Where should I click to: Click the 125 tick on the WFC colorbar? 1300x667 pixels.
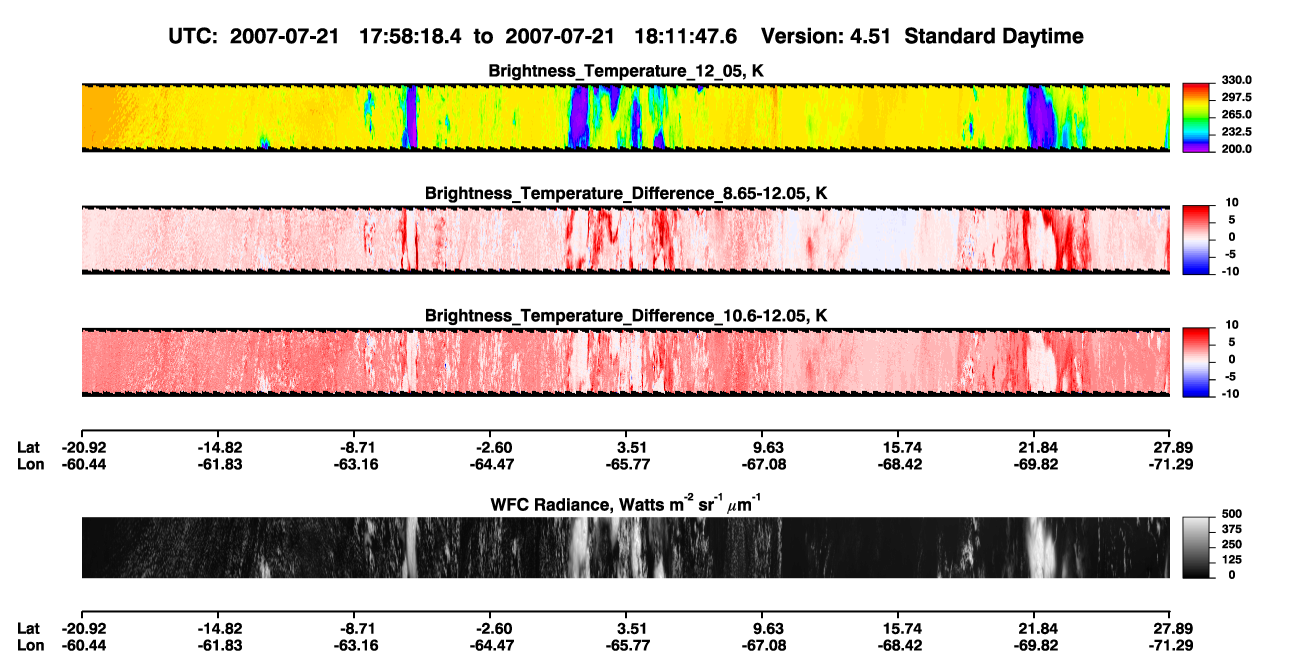tap(1231, 560)
